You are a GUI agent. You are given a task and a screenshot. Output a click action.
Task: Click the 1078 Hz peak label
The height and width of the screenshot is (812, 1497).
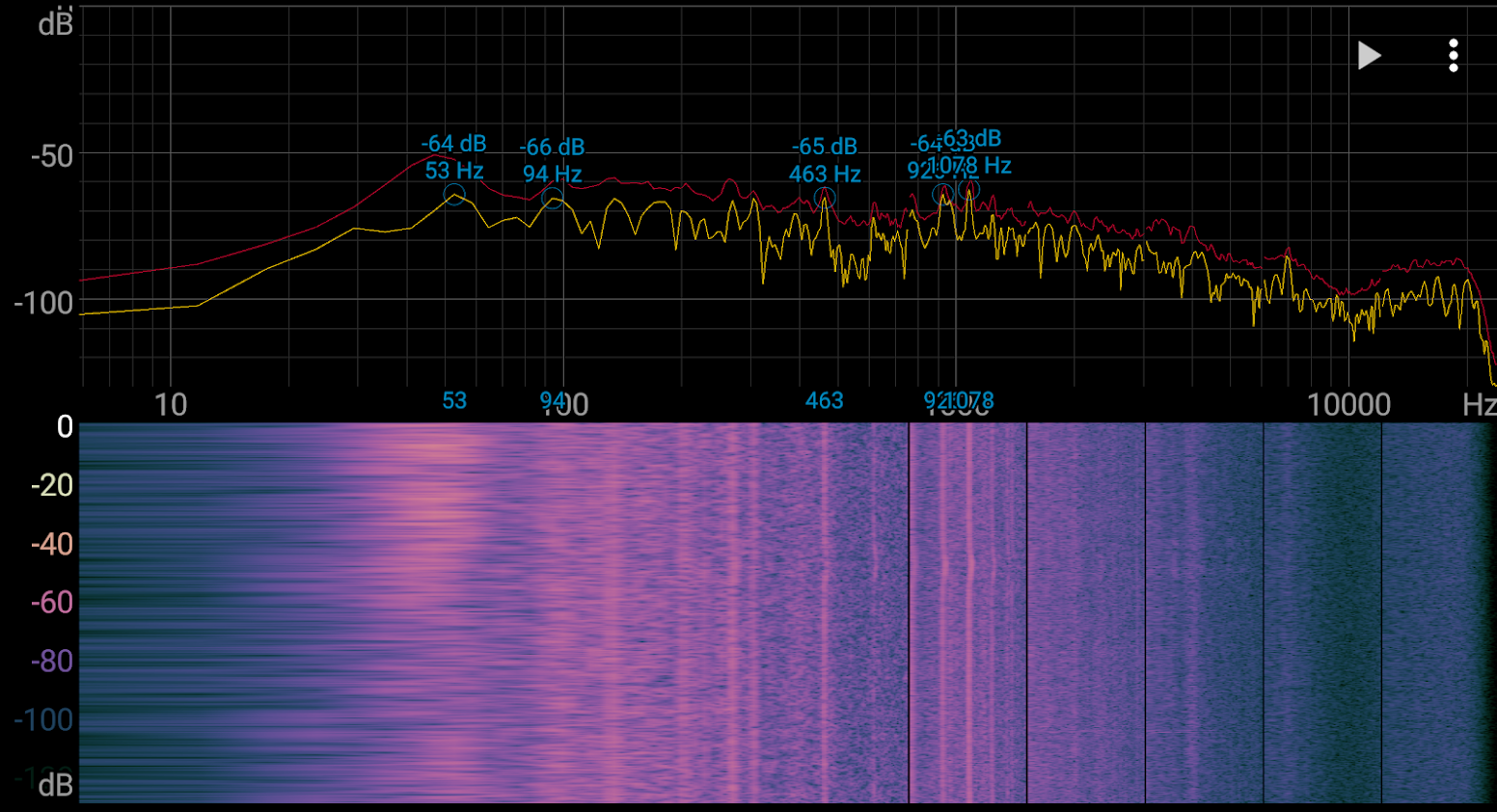(x=970, y=152)
